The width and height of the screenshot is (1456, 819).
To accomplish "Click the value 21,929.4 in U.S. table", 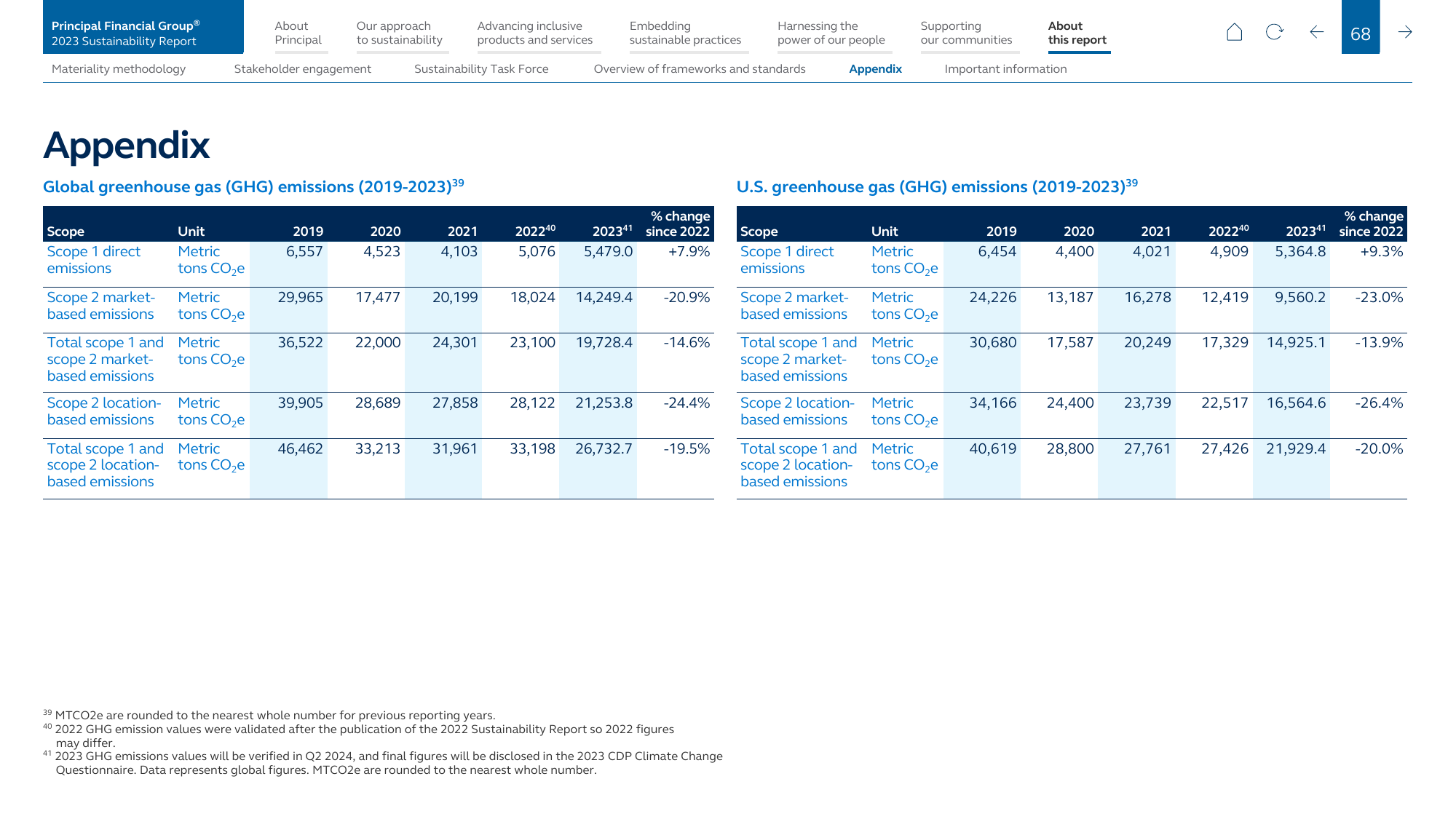I will pos(1296,449).
